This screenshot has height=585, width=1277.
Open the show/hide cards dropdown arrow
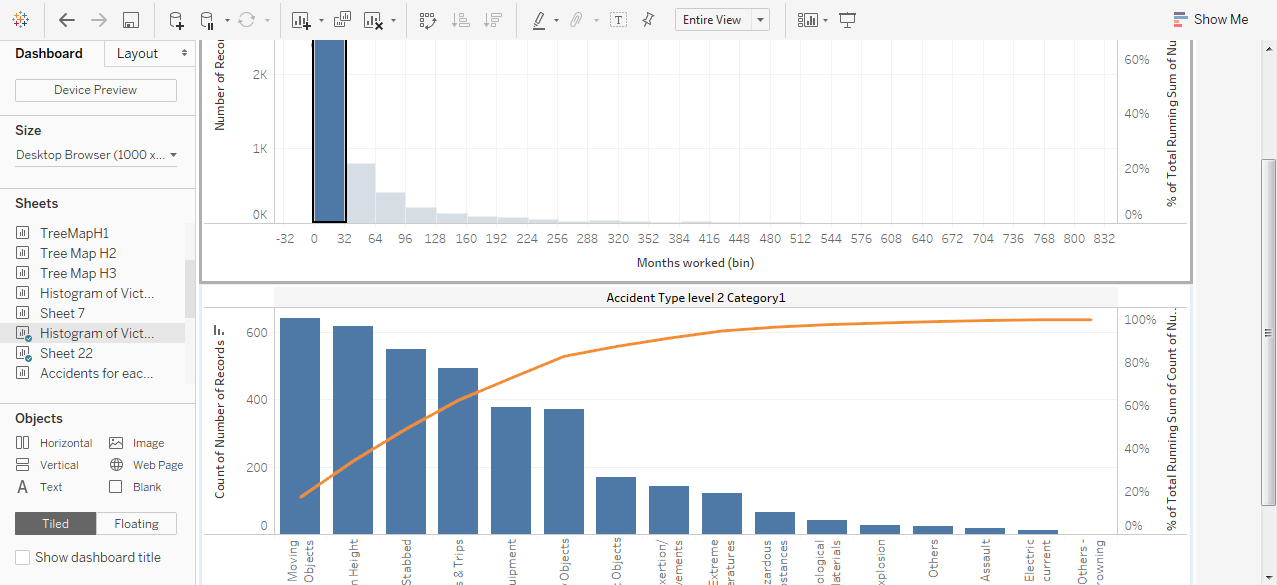825,20
